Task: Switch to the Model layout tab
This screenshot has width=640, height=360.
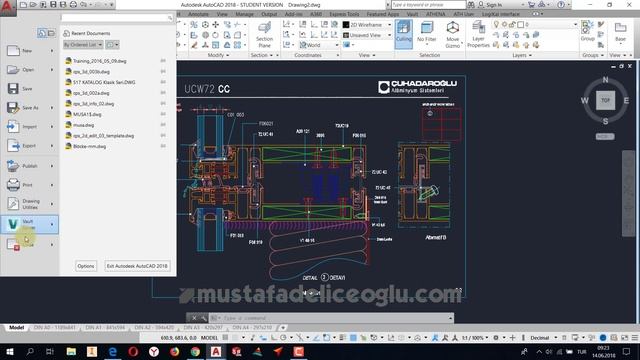Action: 17,327
